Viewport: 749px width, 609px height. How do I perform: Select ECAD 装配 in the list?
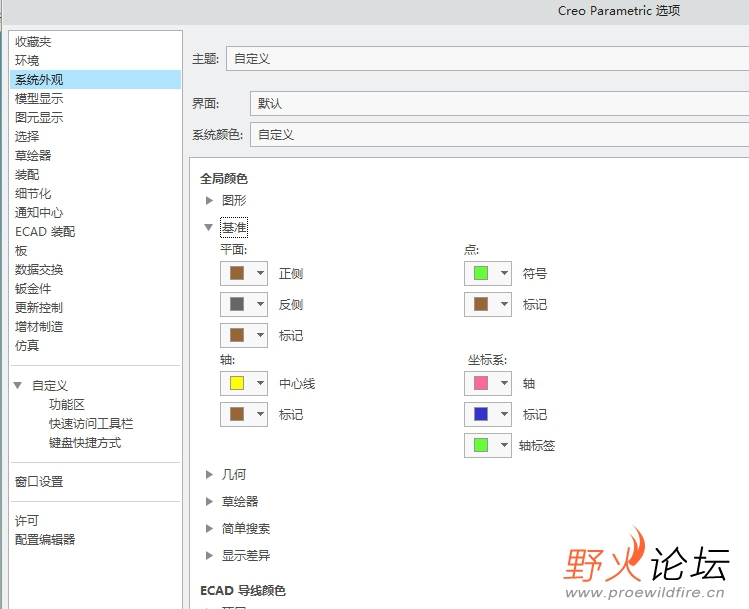45,232
